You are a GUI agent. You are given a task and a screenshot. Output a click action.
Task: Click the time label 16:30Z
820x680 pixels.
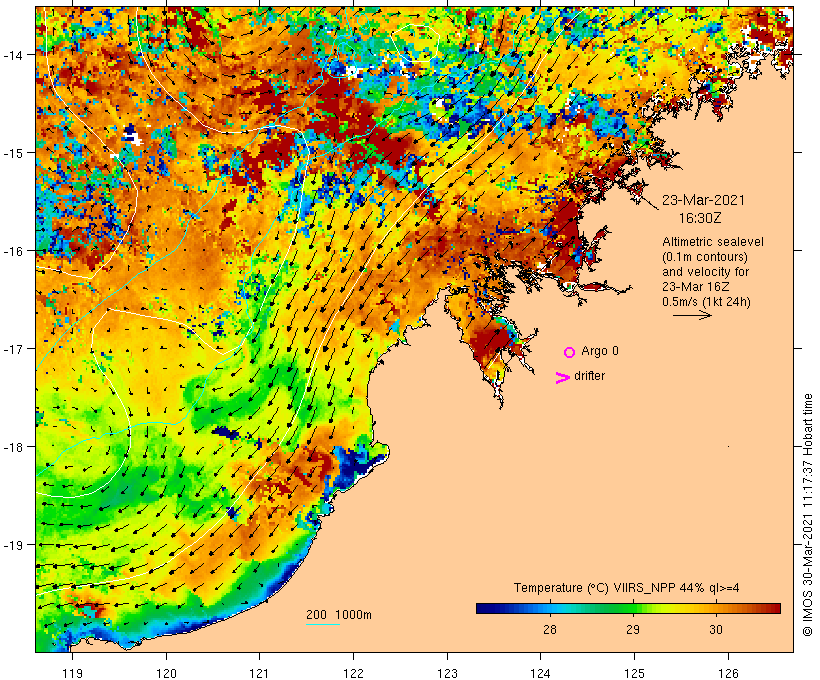[700, 218]
